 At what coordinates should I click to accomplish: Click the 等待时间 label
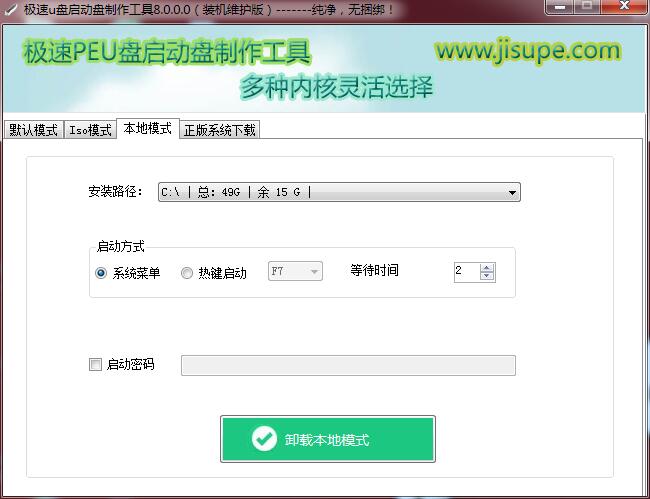pos(374,270)
